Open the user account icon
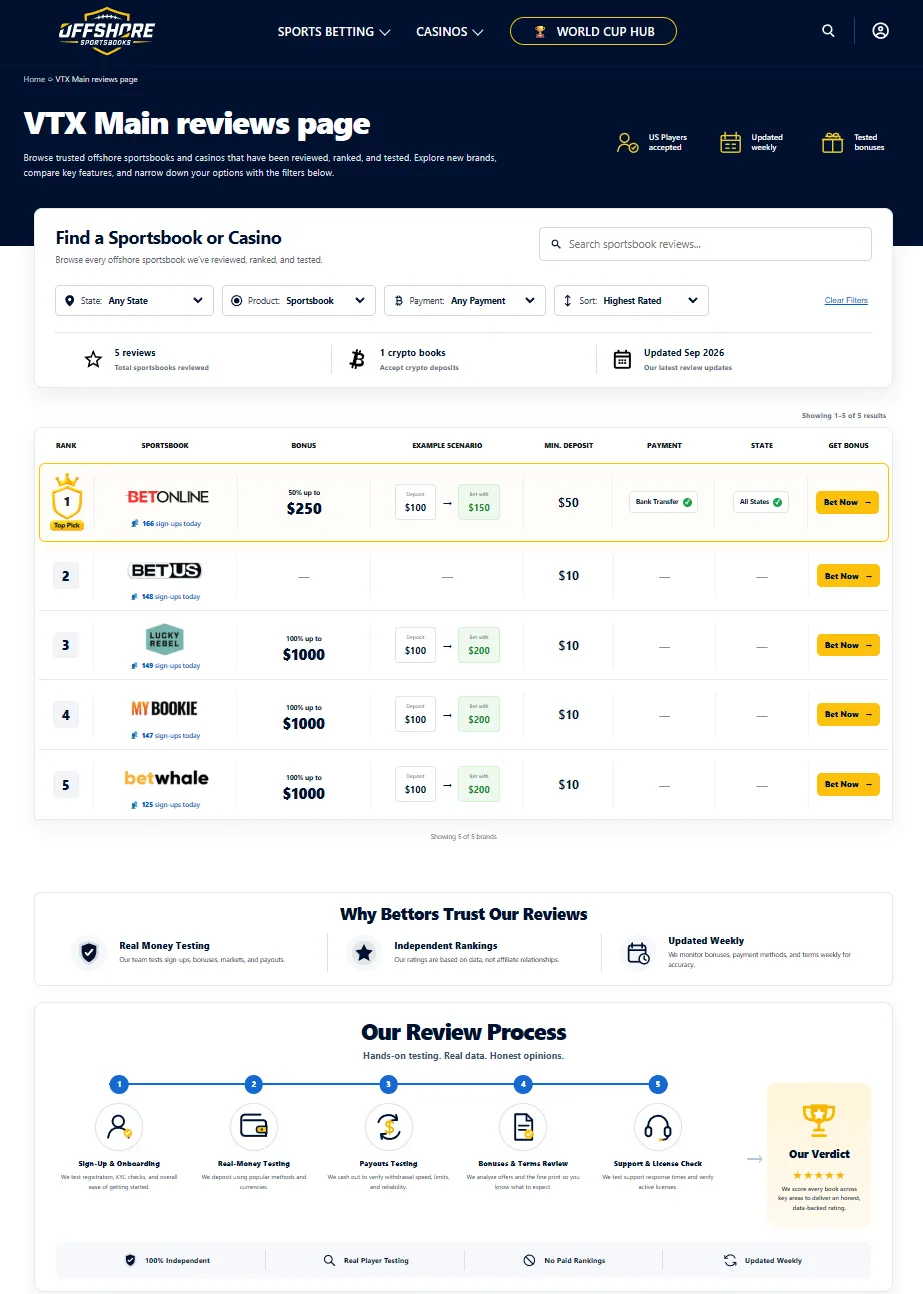The image size is (923, 1294). point(880,31)
